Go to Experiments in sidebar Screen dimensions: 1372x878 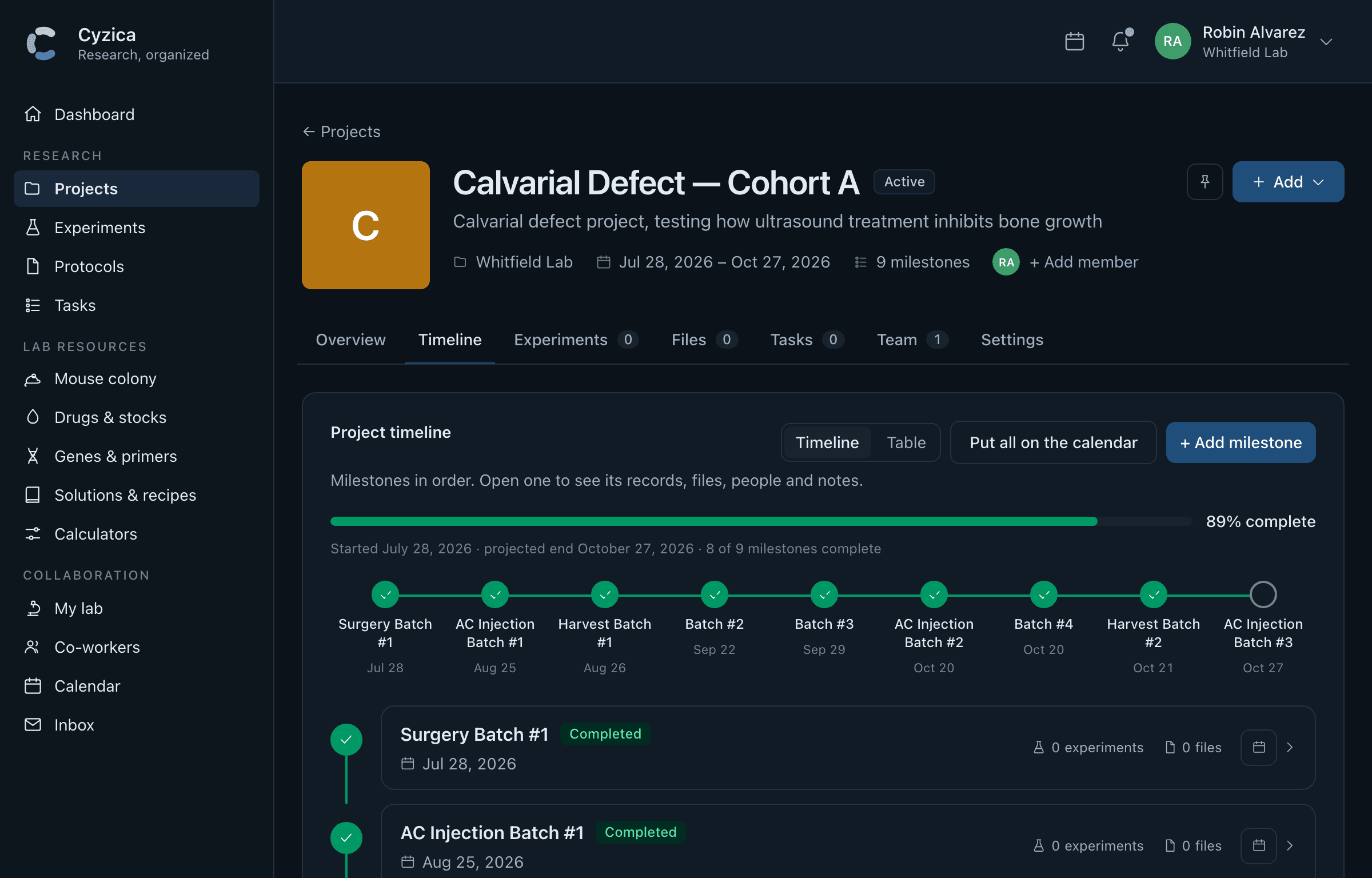click(137, 228)
